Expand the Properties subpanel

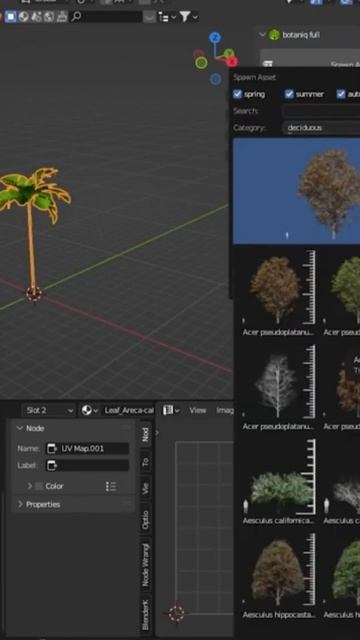click(x=20, y=504)
